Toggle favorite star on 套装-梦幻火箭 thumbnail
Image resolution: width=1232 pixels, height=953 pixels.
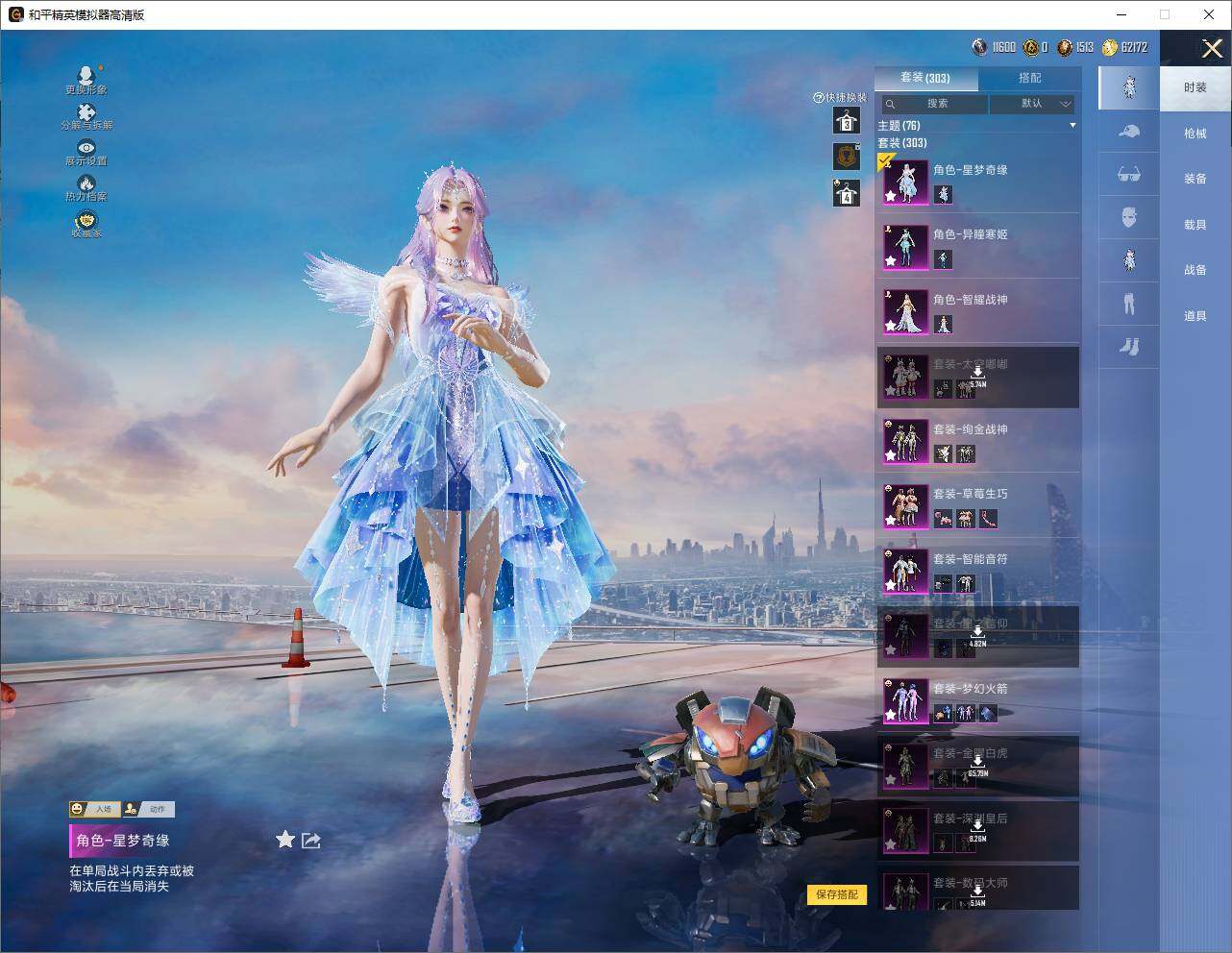coord(891,715)
